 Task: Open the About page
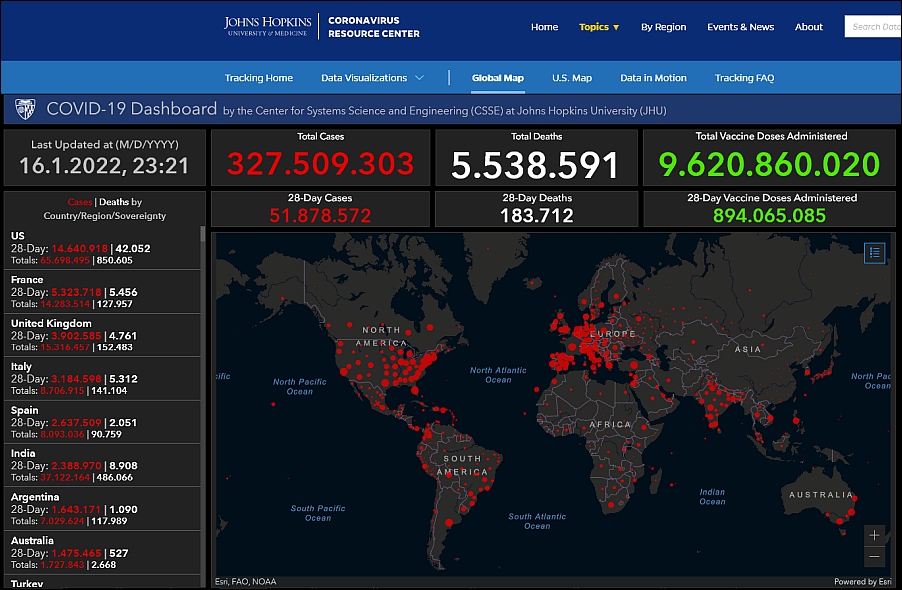coord(808,26)
